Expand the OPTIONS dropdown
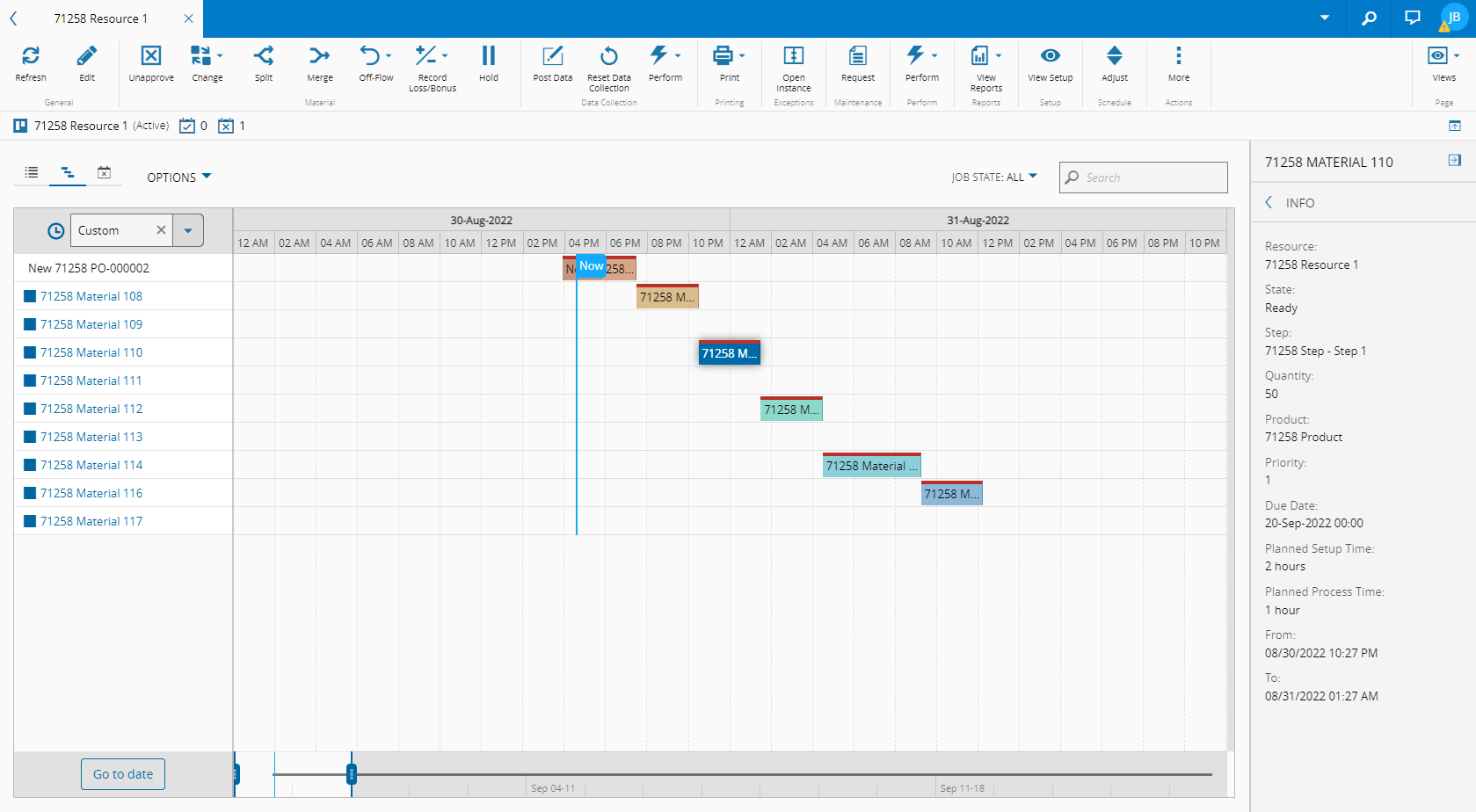The image size is (1476, 812). coord(178,178)
